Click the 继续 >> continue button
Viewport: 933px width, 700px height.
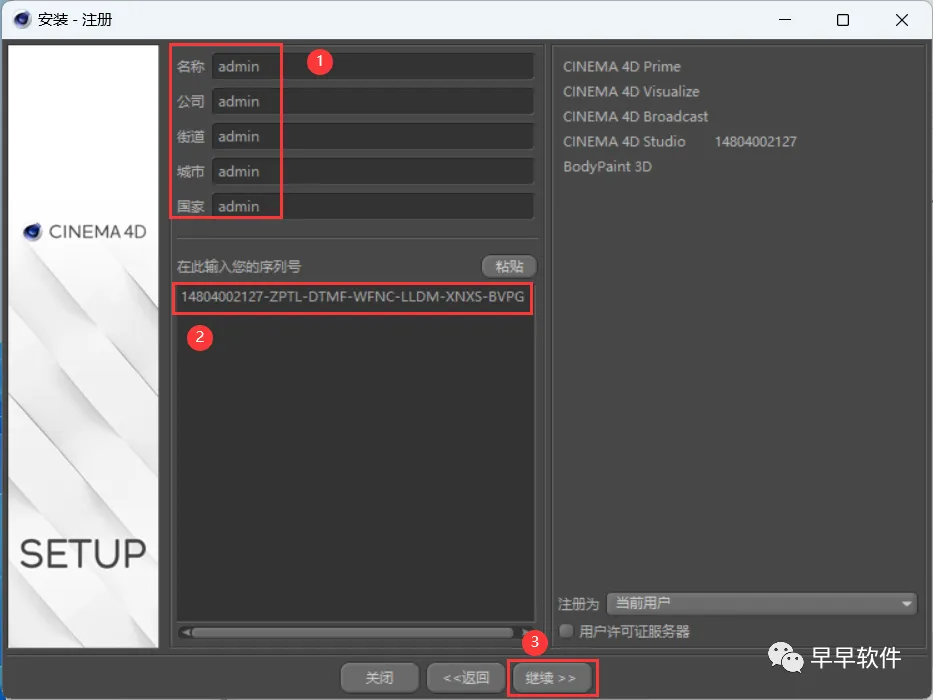point(551,678)
